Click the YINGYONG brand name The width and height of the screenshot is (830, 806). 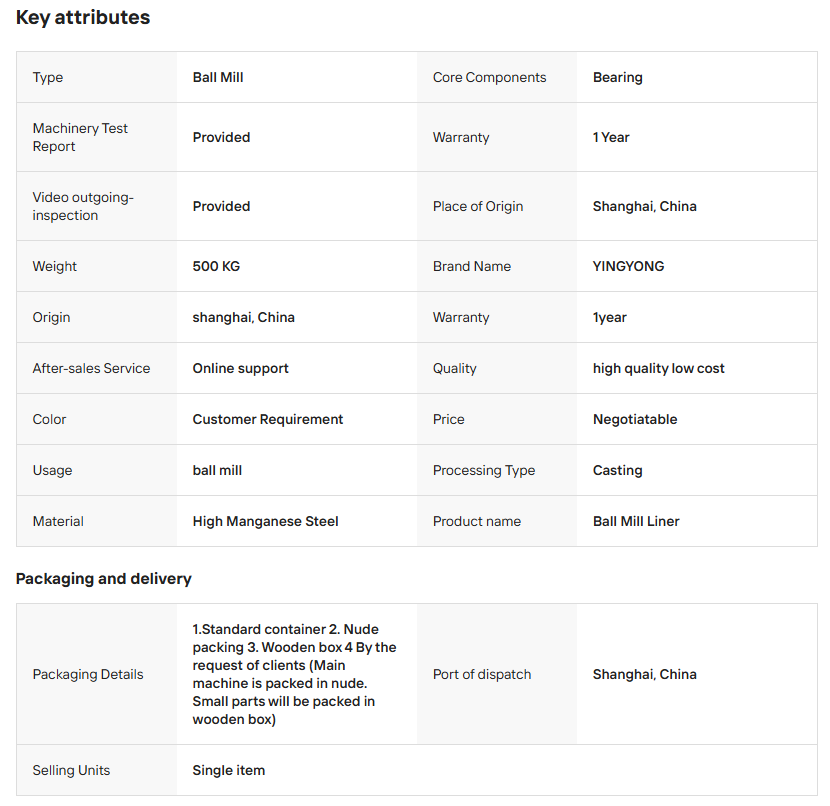coord(628,266)
